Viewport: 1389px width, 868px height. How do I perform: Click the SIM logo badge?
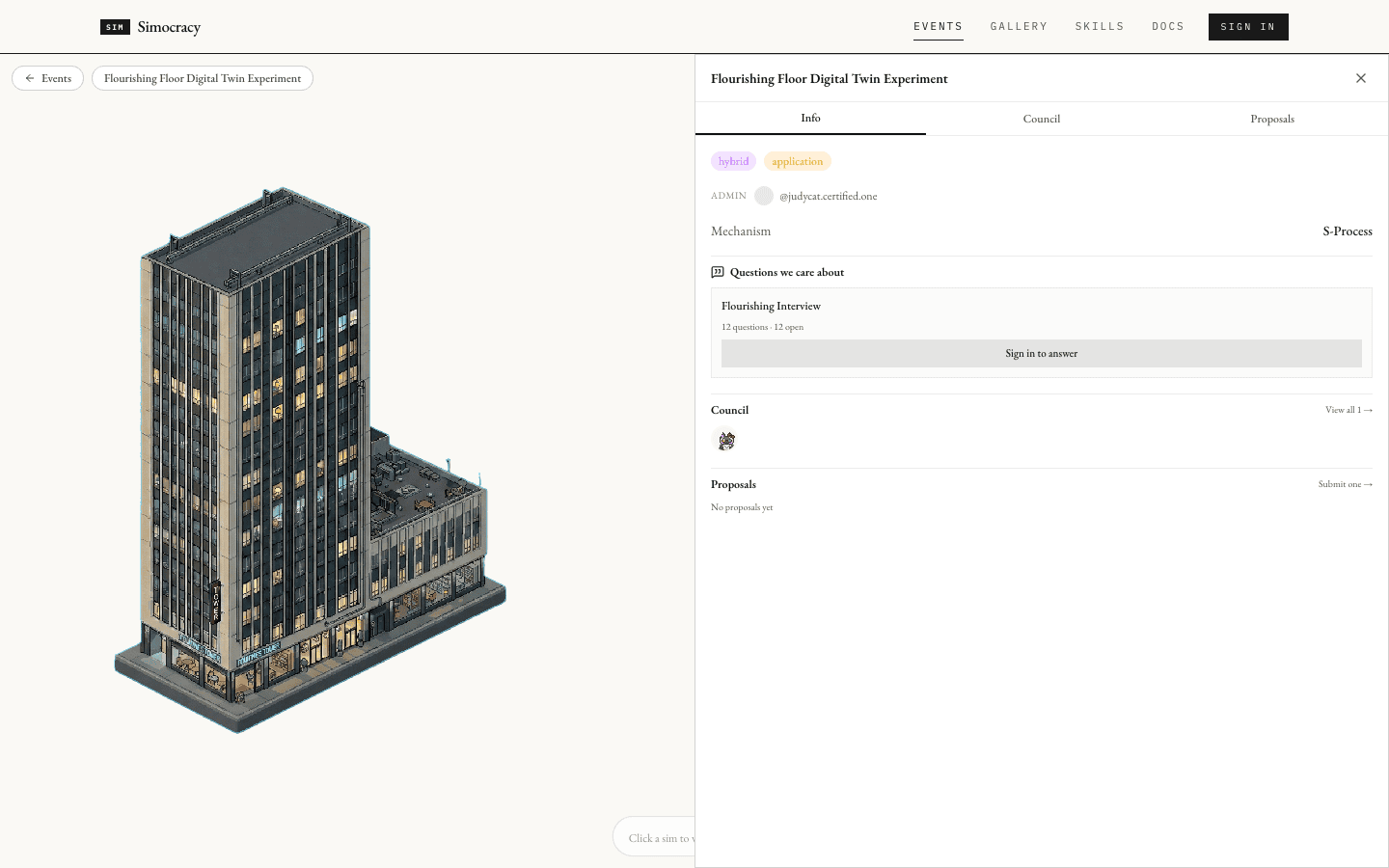115,27
